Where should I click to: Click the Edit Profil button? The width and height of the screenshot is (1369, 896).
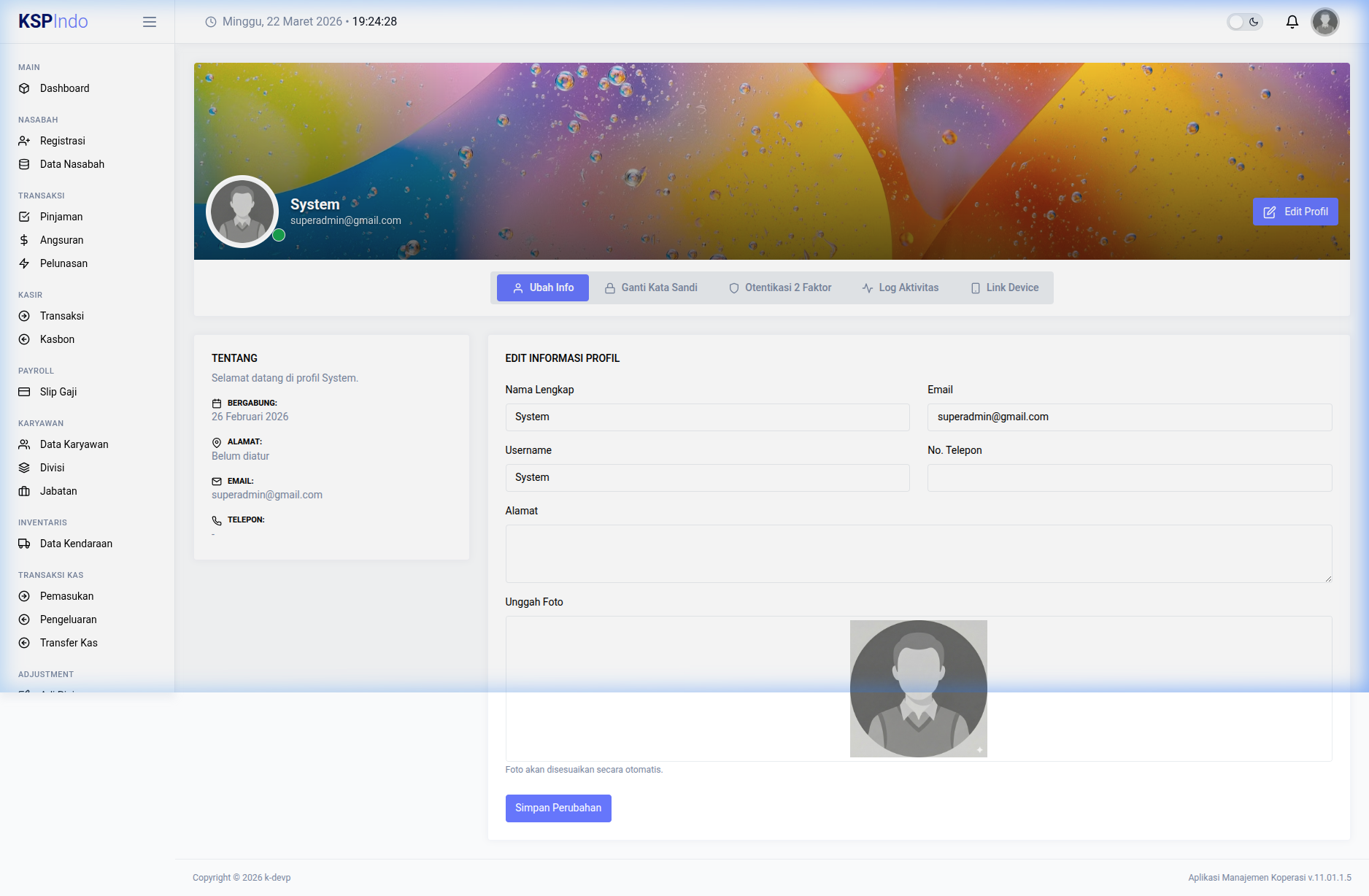tap(1295, 212)
